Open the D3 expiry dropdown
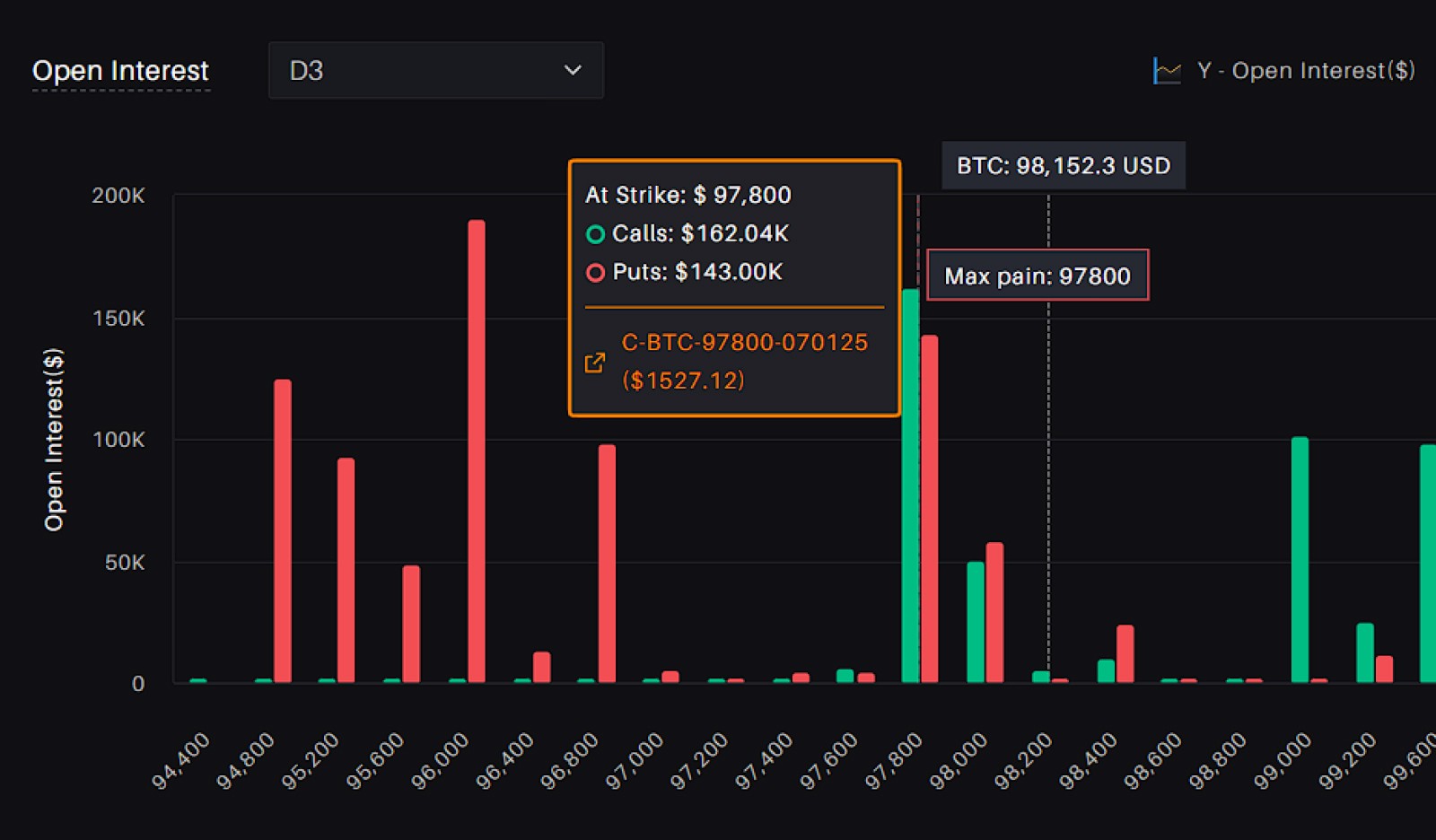1436x840 pixels. pos(435,70)
